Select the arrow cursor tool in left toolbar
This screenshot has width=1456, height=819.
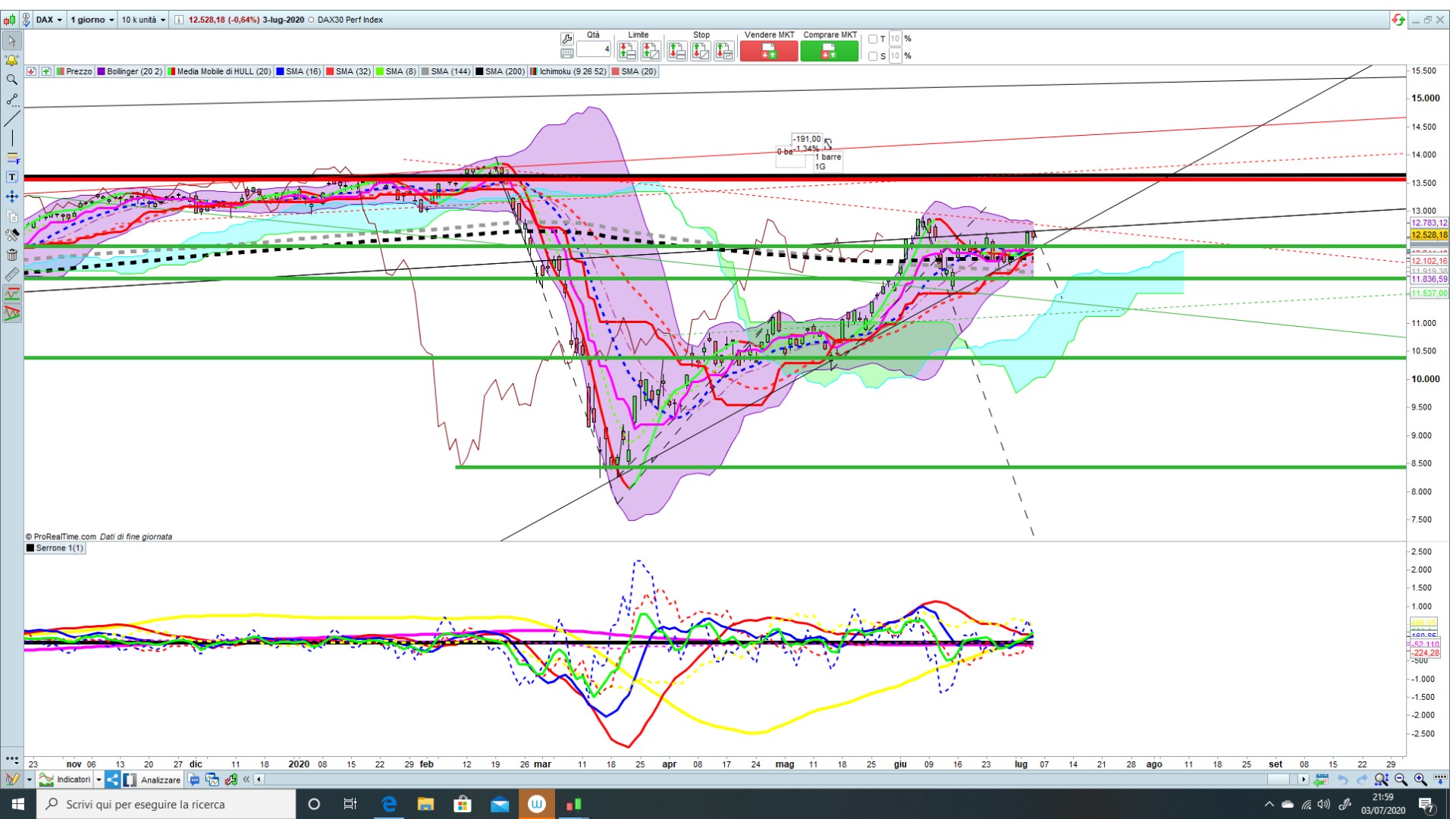point(12,41)
